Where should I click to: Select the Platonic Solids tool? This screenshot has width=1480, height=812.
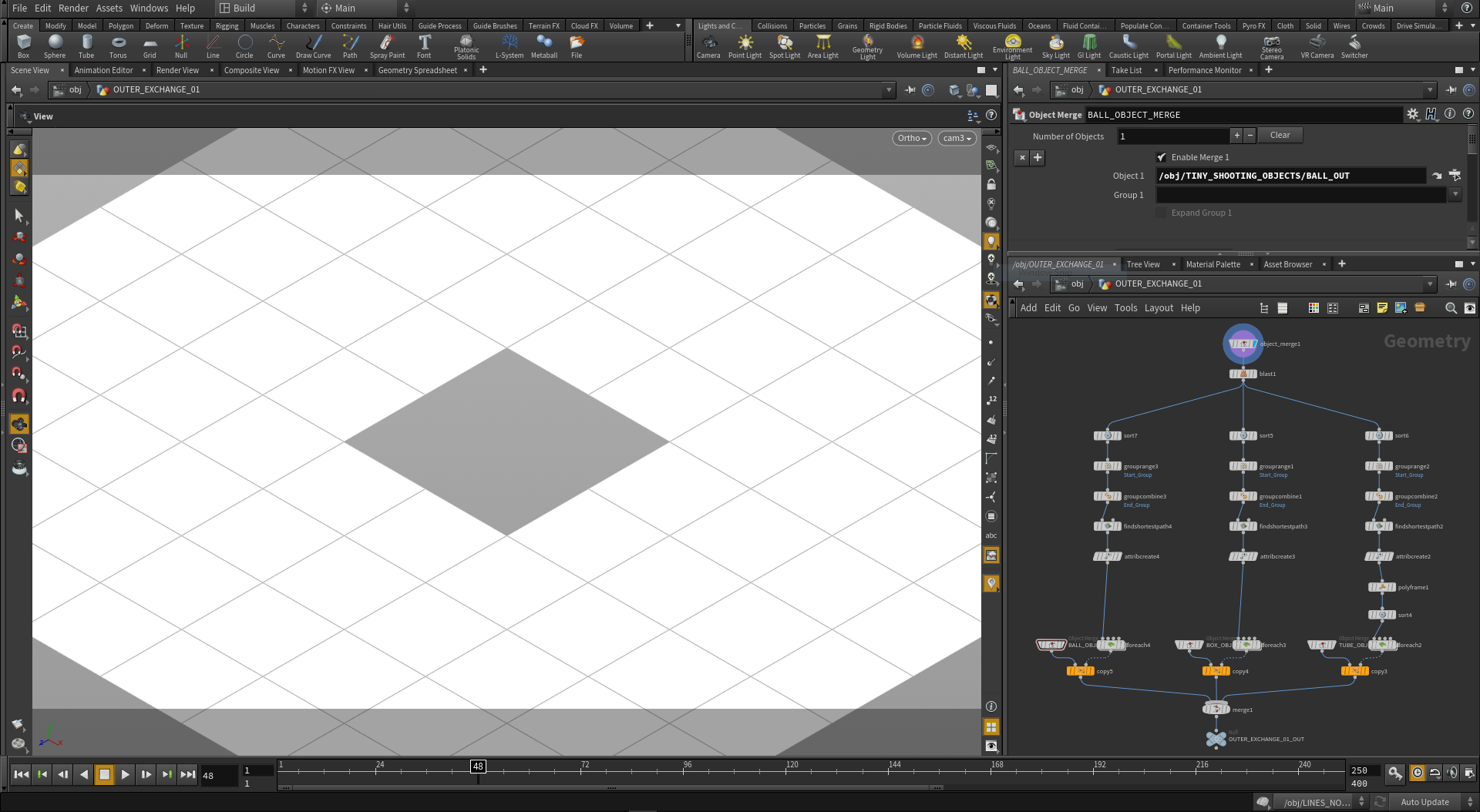point(466,47)
